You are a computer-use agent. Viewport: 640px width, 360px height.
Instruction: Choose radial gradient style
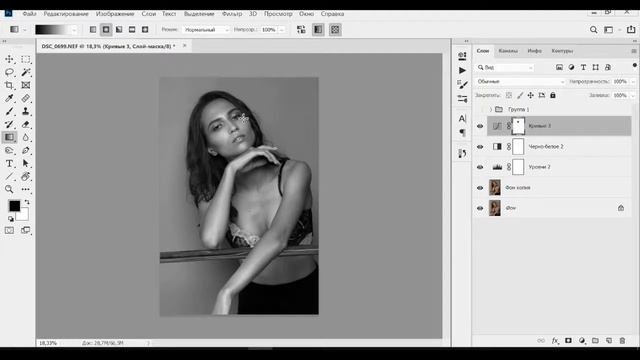106,30
